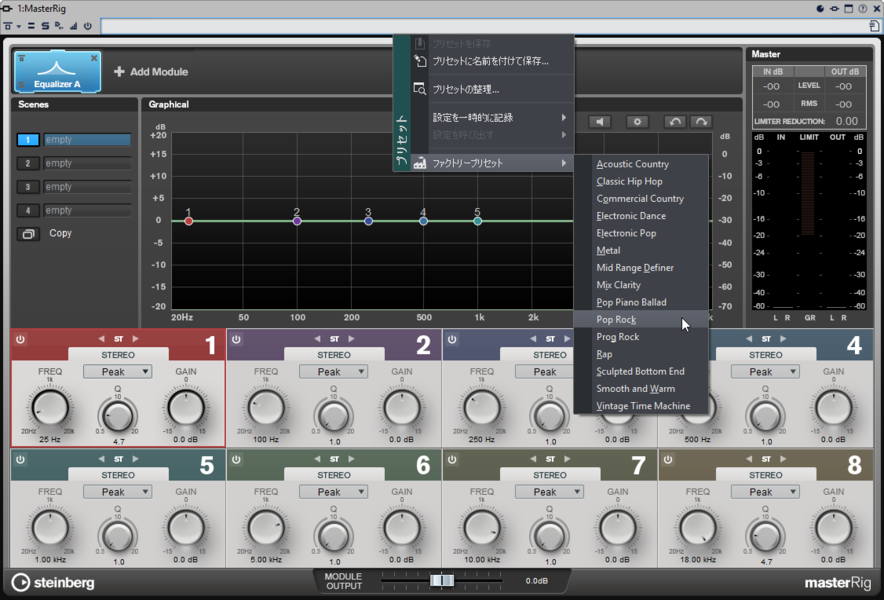This screenshot has width=884, height=600.
Task: Click band 8 previous channel mode arrow
Action: [749, 459]
